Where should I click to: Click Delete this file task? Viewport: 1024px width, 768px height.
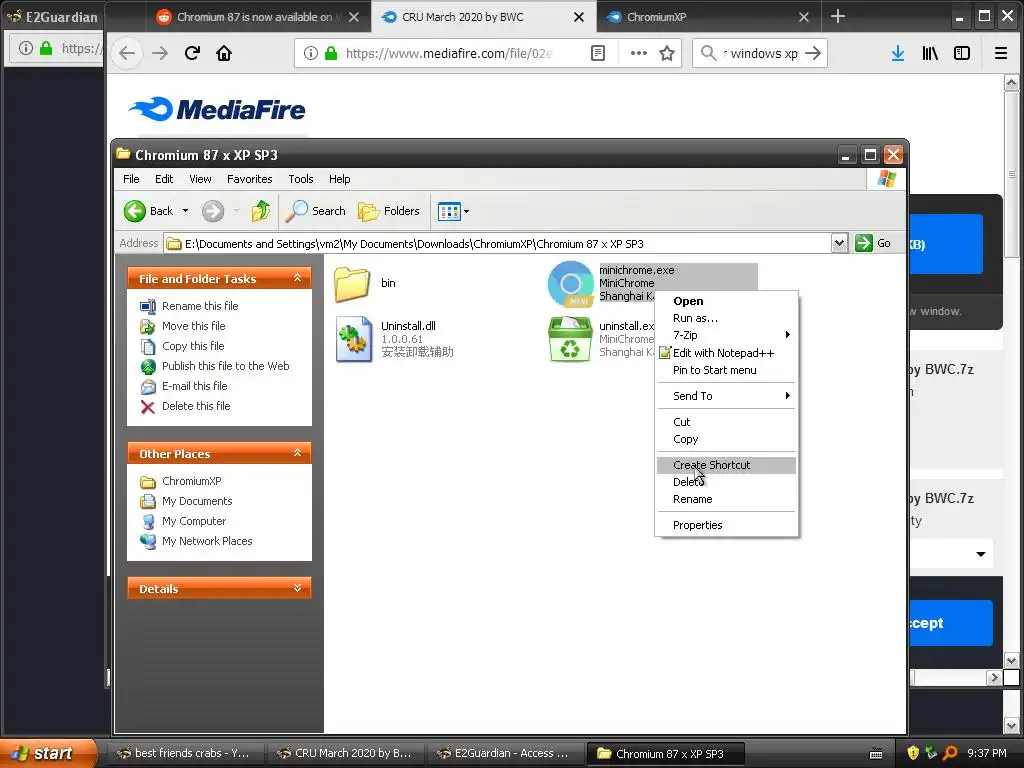tap(196, 406)
